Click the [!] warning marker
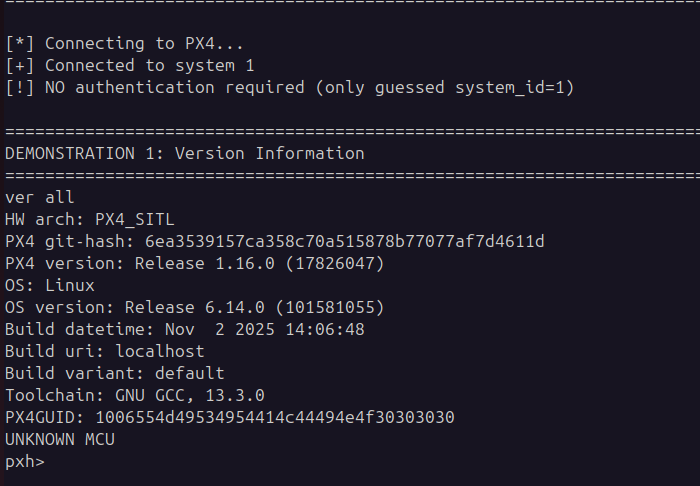 coord(20,87)
